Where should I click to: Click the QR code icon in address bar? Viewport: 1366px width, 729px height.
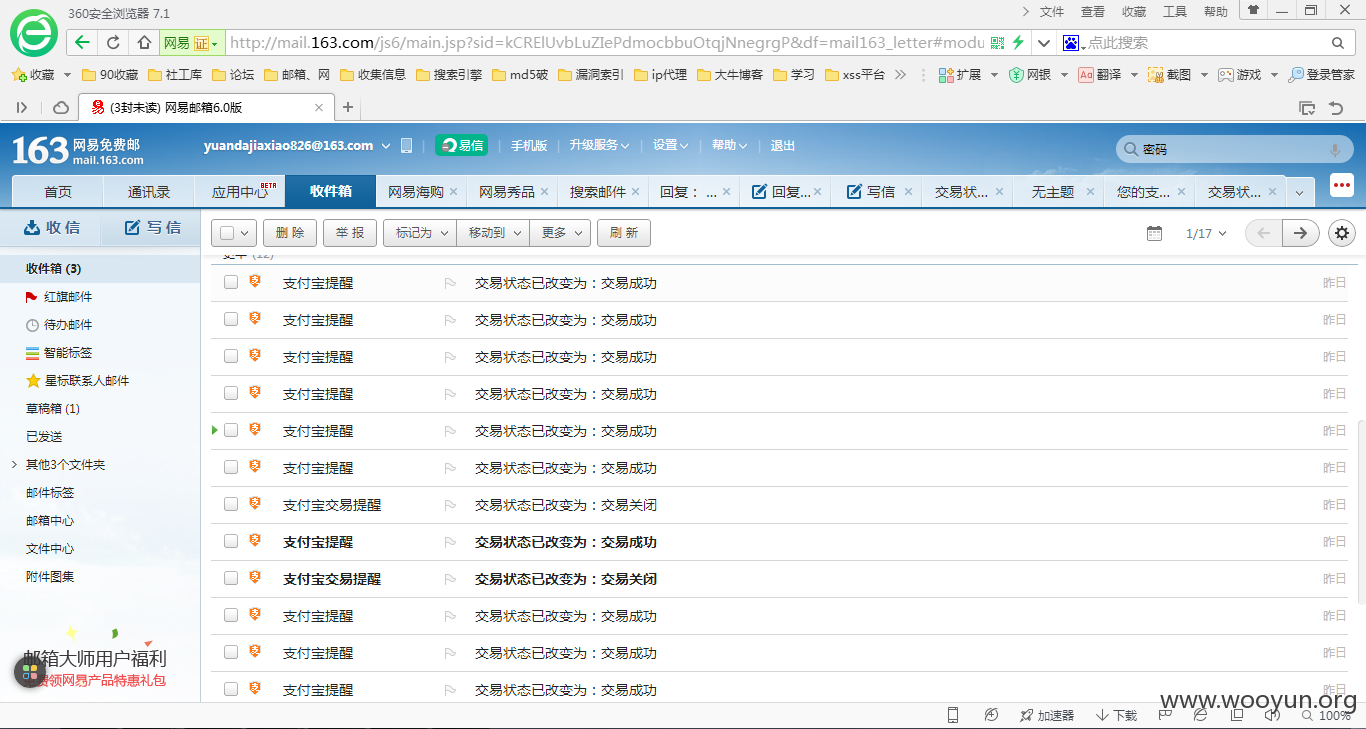coord(997,43)
